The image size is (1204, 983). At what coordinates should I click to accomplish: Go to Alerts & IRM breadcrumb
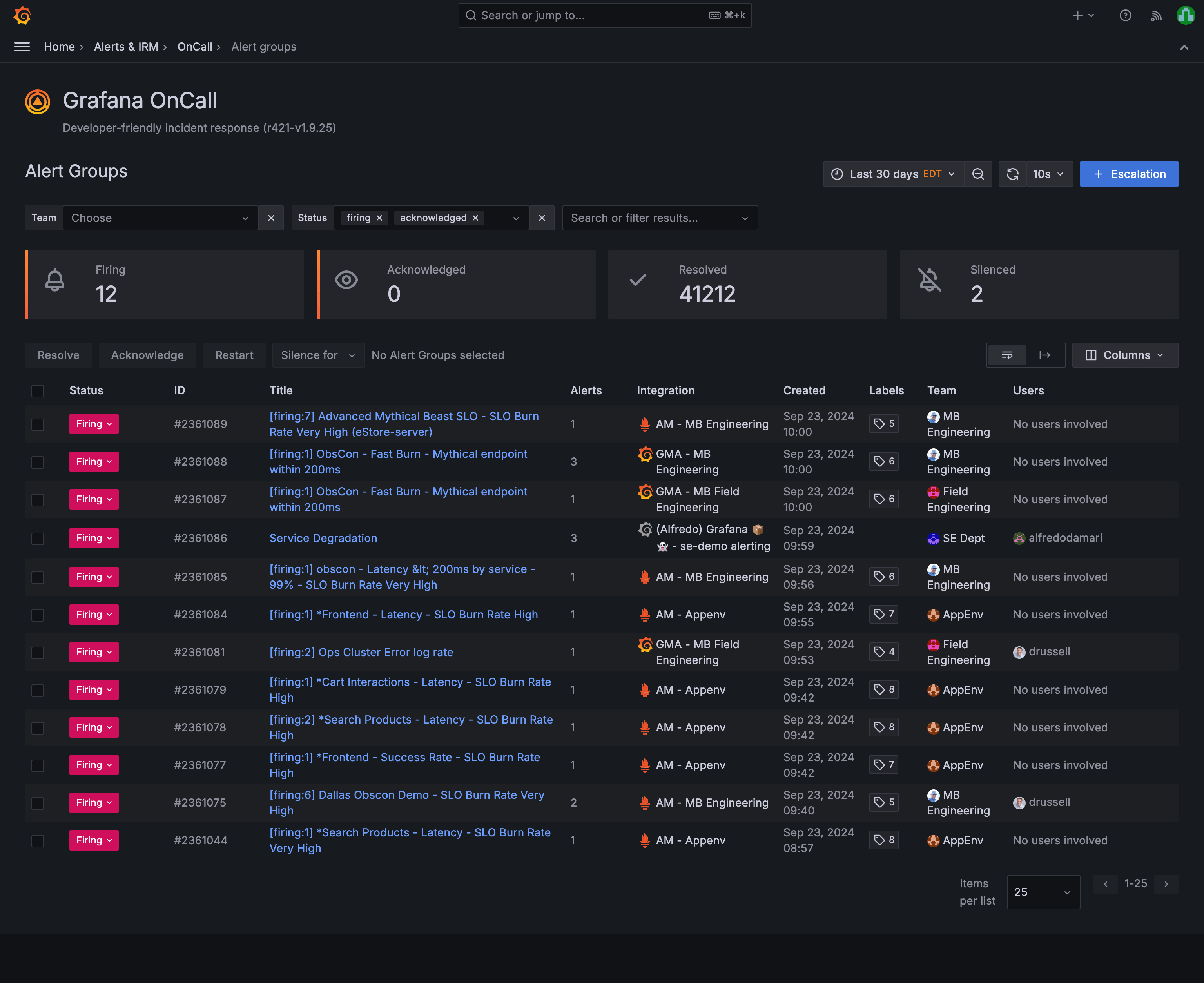click(126, 47)
